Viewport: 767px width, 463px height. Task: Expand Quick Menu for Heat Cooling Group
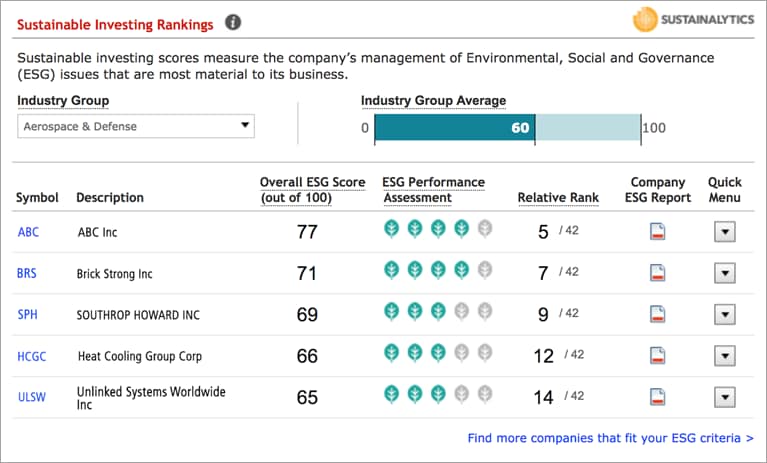(x=725, y=355)
